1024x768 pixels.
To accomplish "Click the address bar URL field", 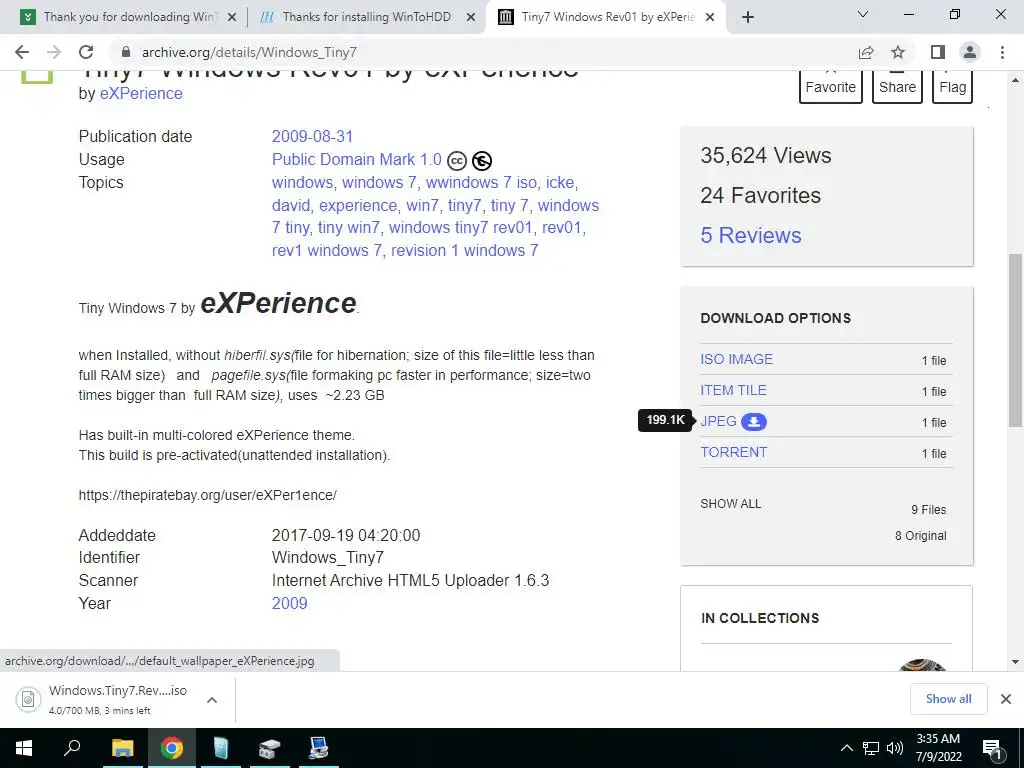I will coord(483,52).
